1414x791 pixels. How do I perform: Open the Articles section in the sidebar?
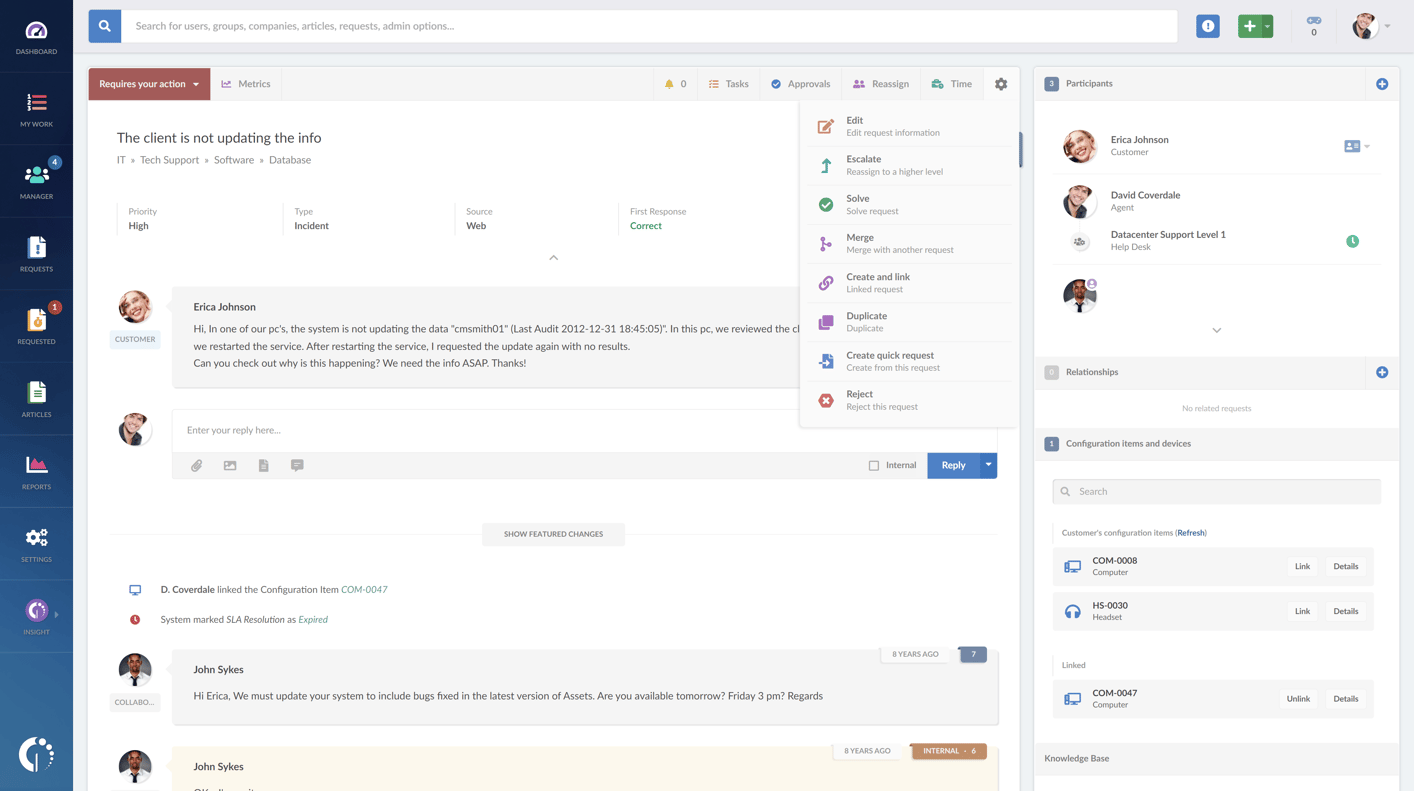click(36, 398)
